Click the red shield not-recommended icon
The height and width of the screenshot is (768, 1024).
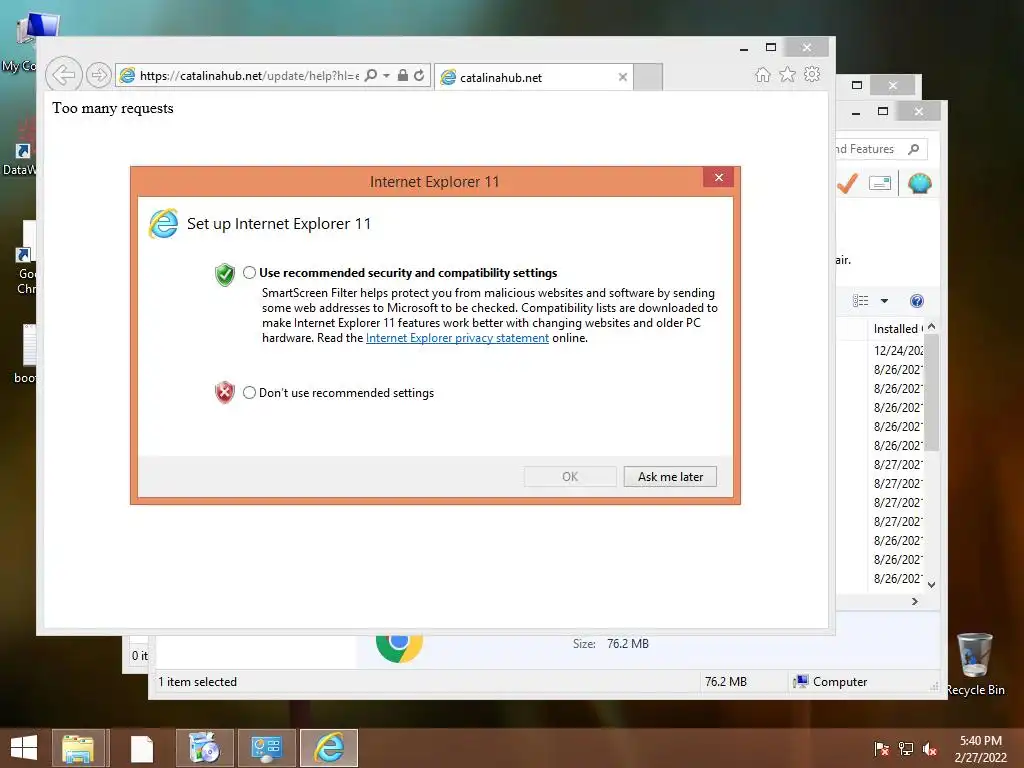tap(225, 392)
